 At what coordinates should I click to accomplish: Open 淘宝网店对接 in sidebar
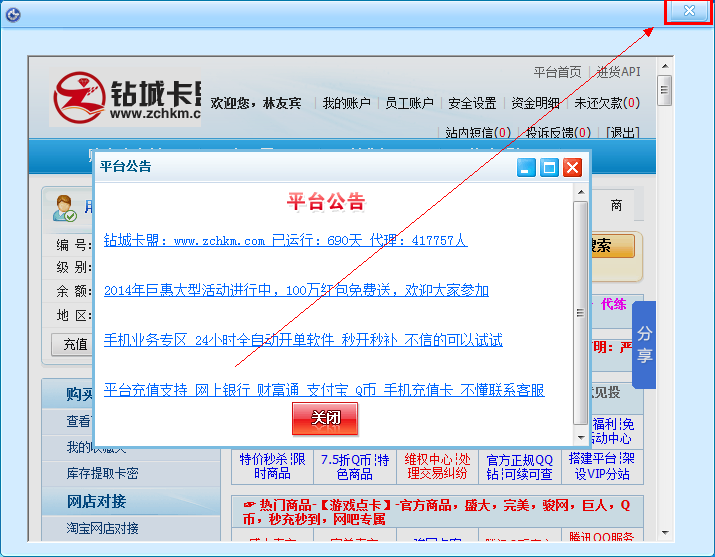click(103, 528)
